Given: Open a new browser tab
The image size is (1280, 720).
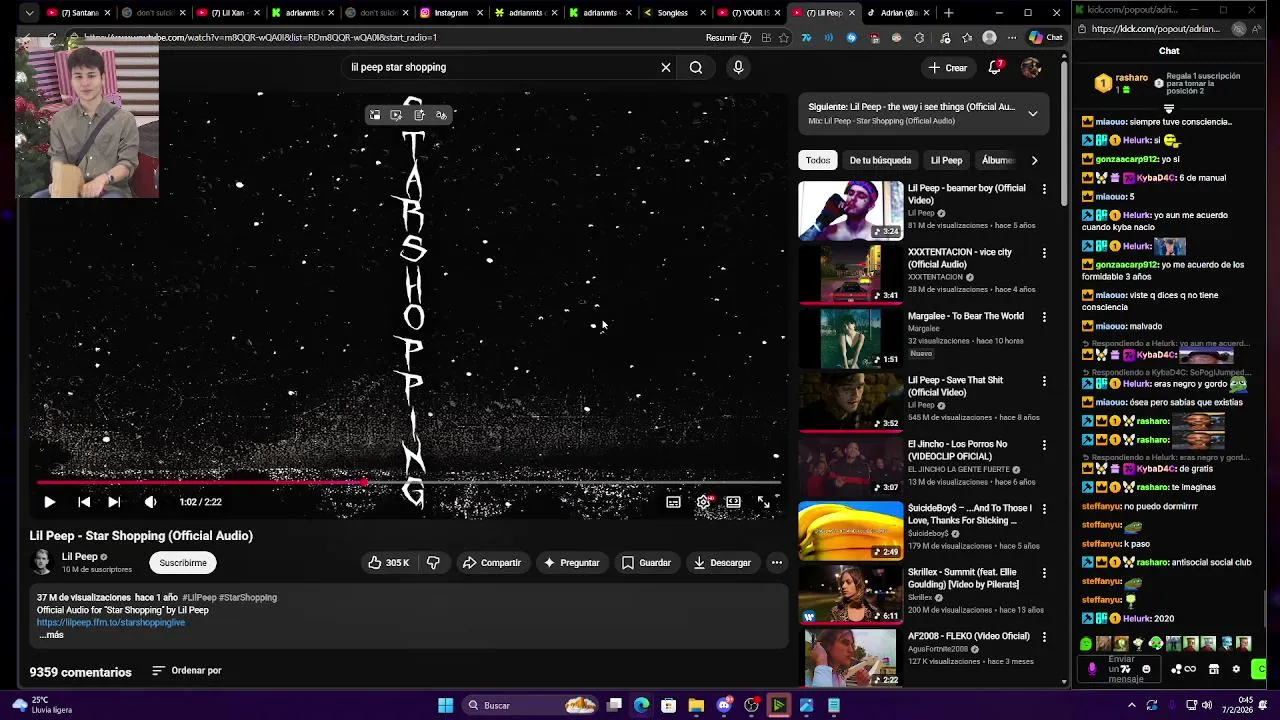Looking at the screenshot, I should coord(948,13).
